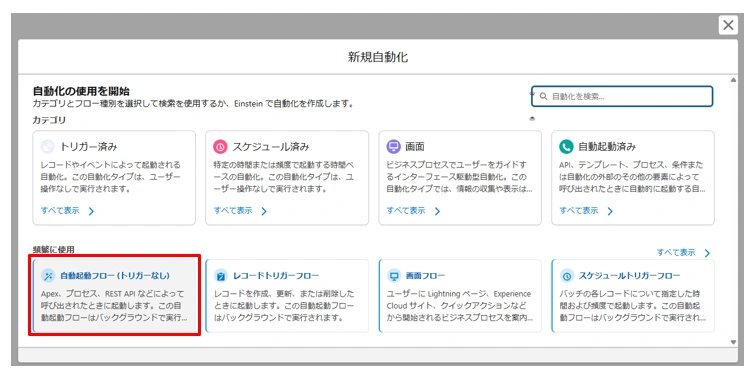This screenshot has height=373, width=751.
Task: Open すべて表示 link under スケジュール済み
Action: pyautogui.click(x=233, y=211)
